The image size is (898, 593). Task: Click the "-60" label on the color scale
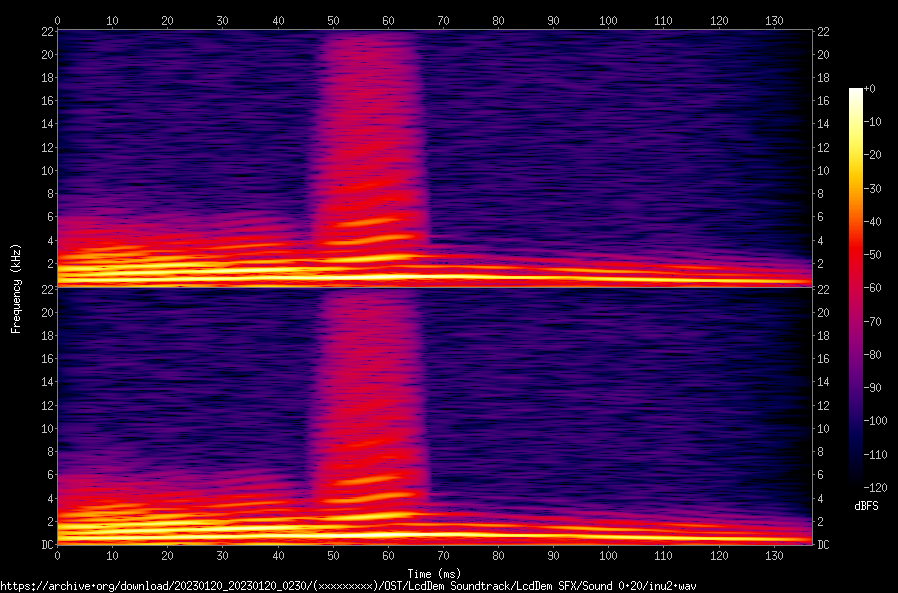pyautogui.click(x=871, y=288)
